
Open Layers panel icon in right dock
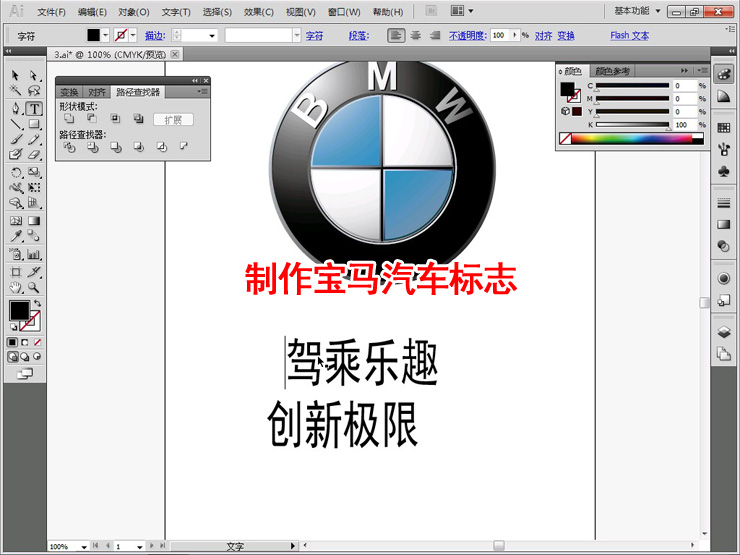tap(723, 331)
